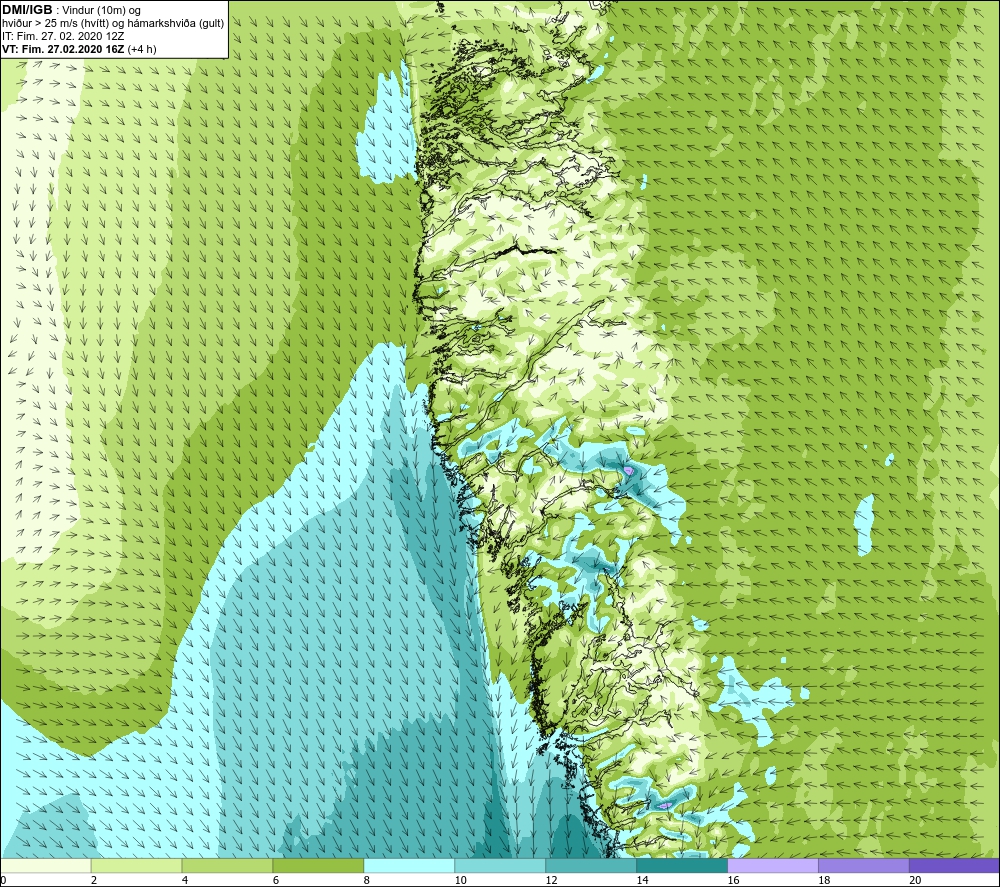Click the scale label '8'

367,880
